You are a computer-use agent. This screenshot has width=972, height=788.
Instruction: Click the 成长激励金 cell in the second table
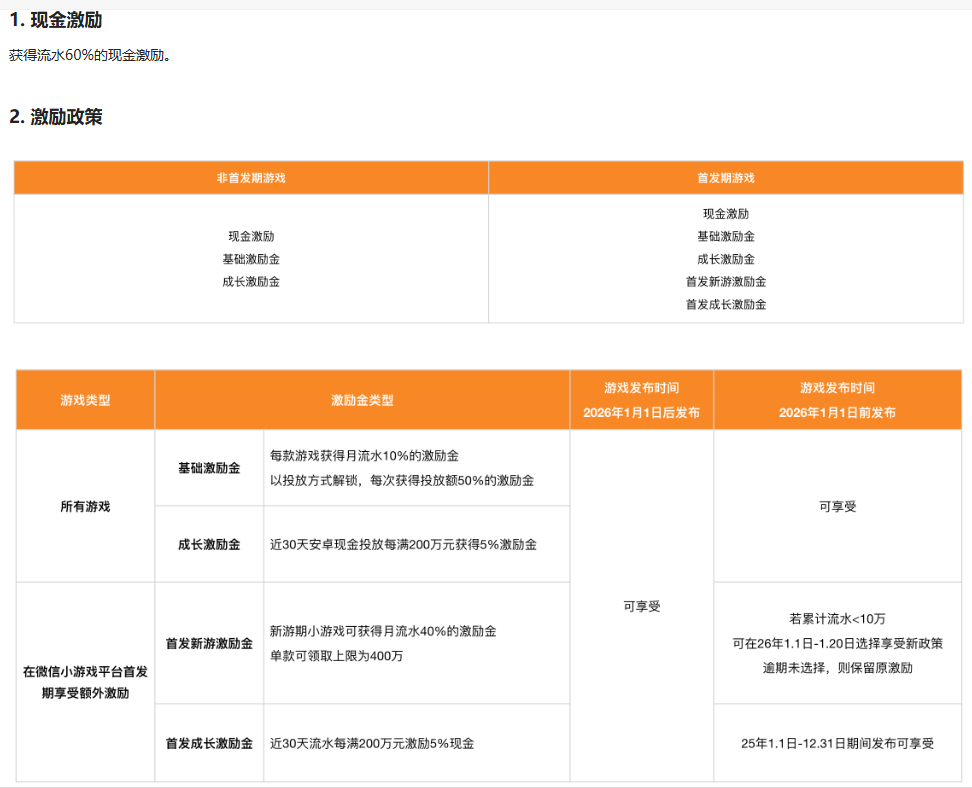(x=208, y=543)
